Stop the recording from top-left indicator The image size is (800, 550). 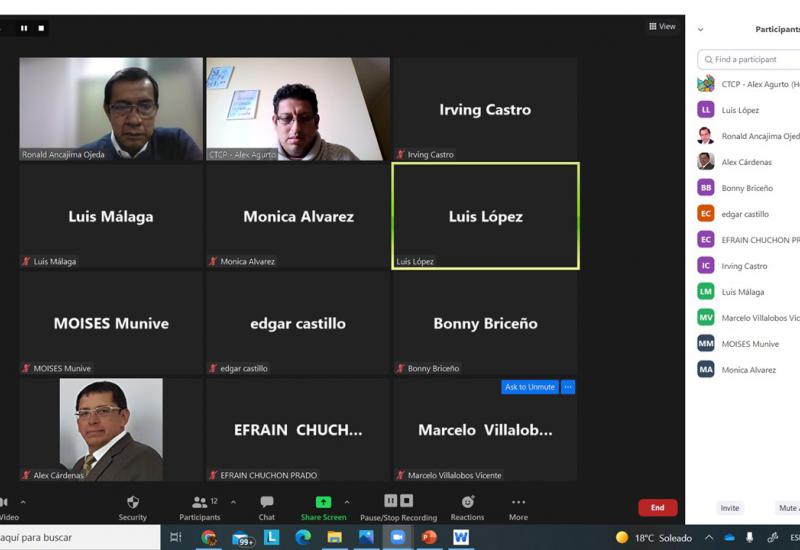click(x=41, y=28)
